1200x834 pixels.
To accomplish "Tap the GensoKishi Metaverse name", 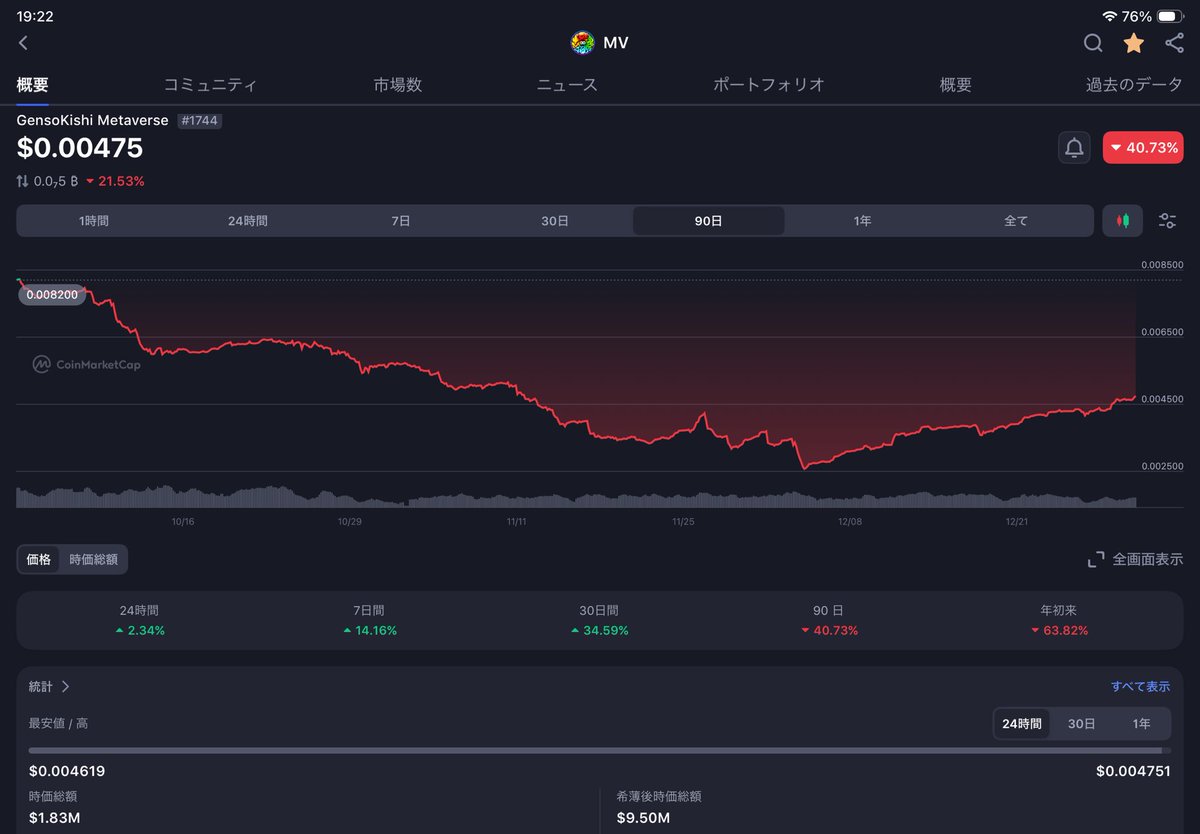I will pyautogui.click(x=93, y=120).
